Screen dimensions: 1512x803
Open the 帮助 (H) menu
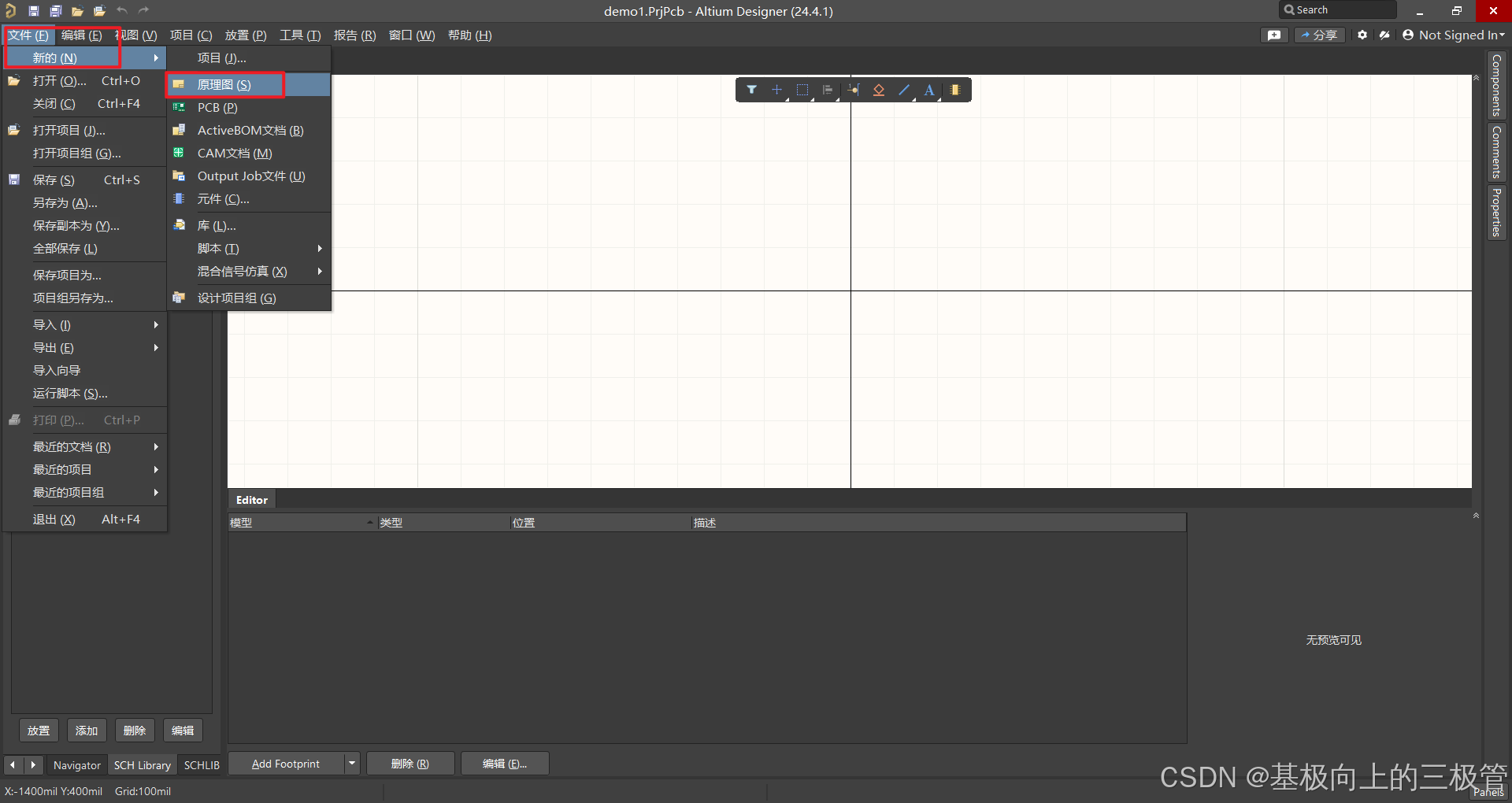[x=469, y=35]
